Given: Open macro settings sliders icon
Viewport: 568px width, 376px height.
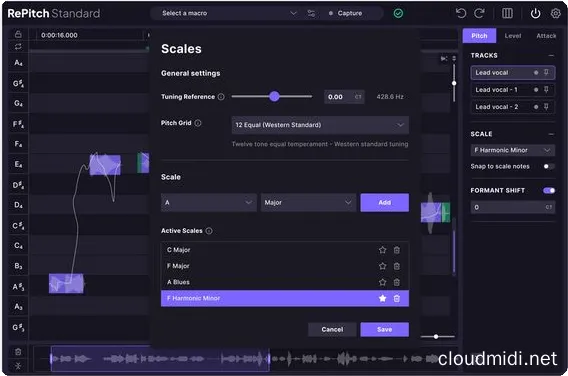Looking at the screenshot, I should [311, 13].
